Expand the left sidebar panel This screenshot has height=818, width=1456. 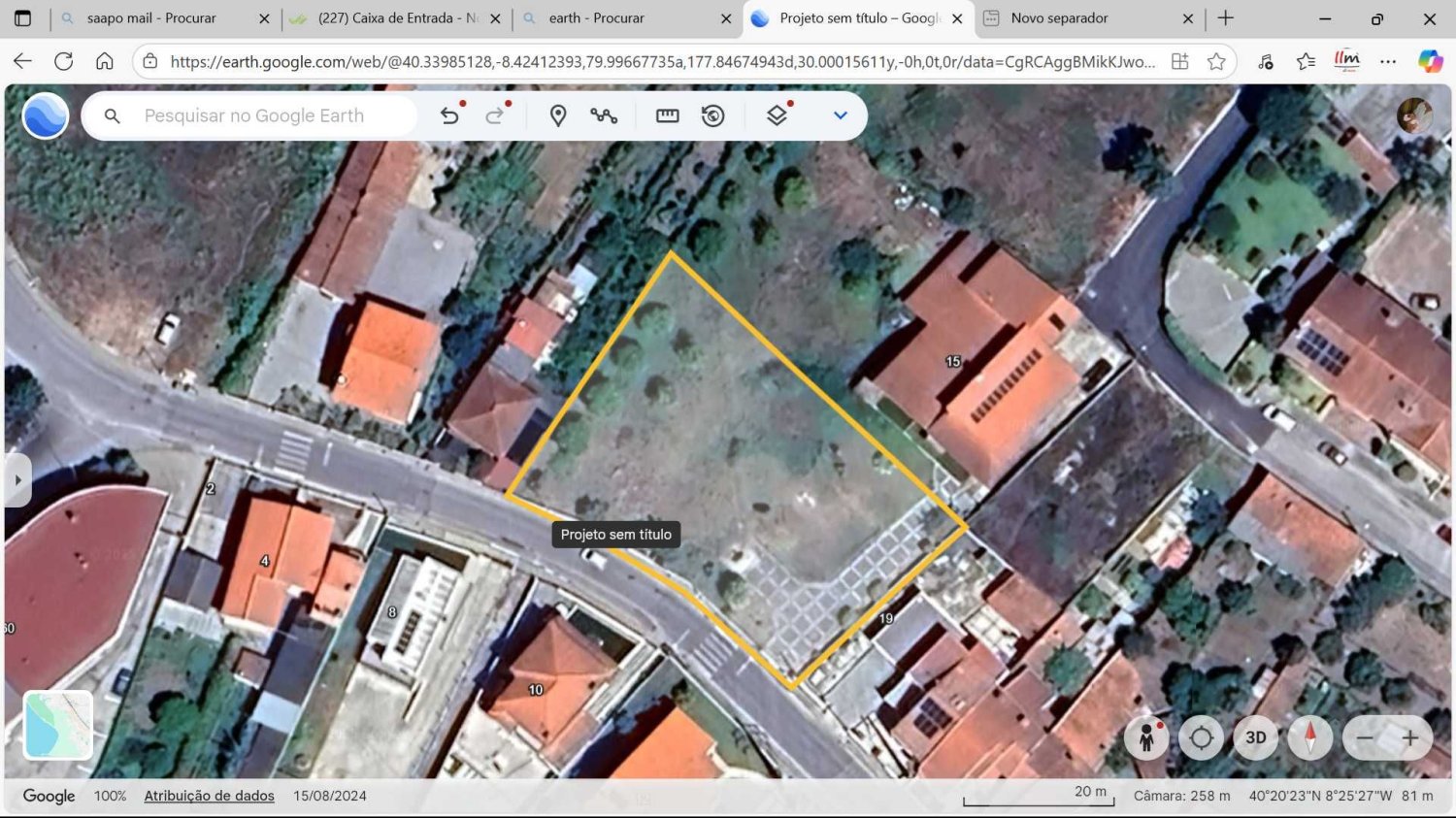click(x=17, y=479)
